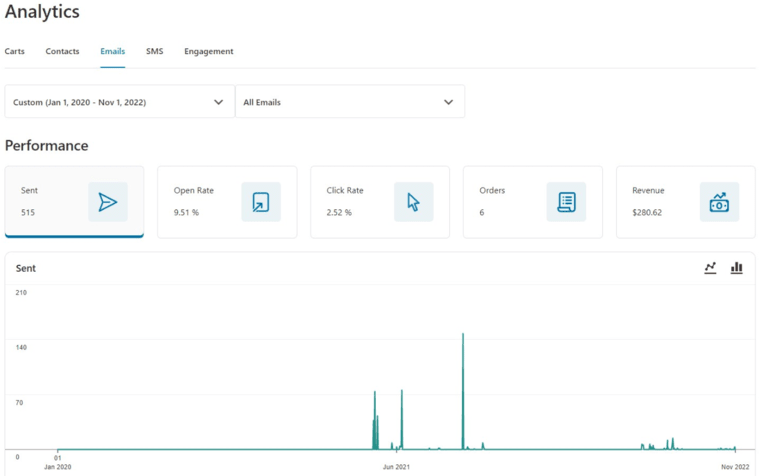760x476 pixels.
Task: Expand date range using its chevron
Action: [x=219, y=102]
